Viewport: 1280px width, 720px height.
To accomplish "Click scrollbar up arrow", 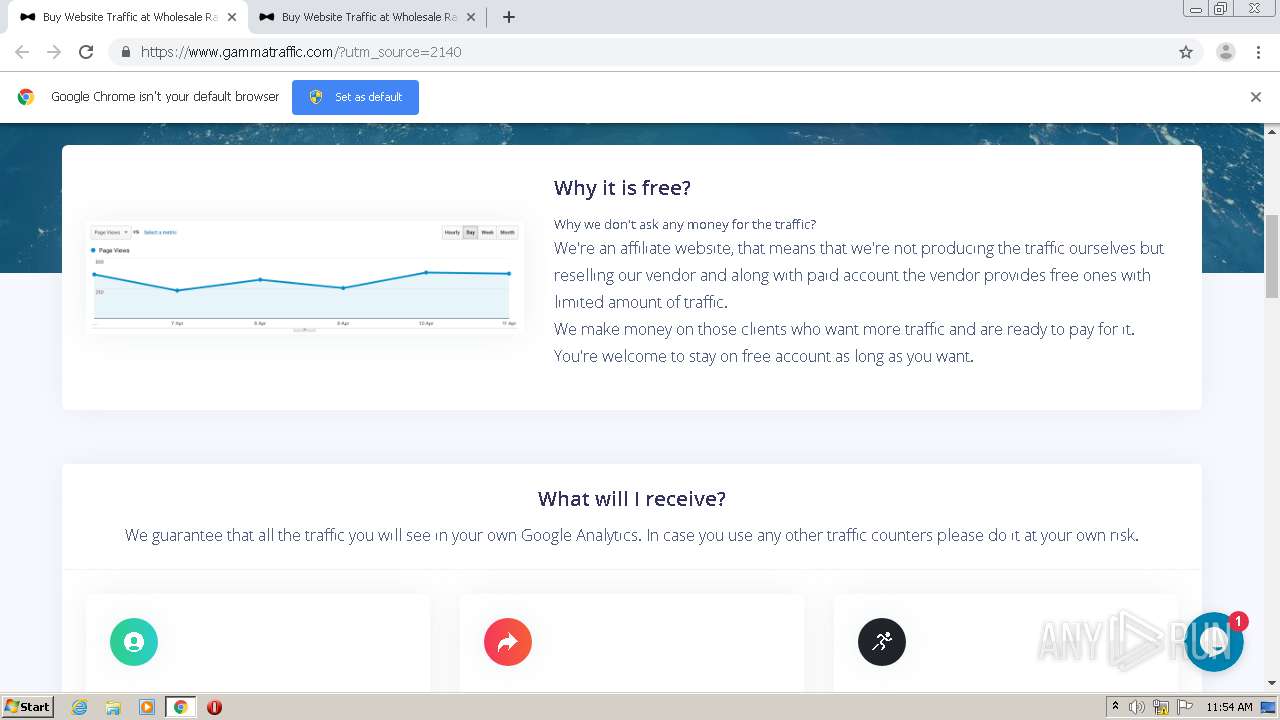I will 1272,132.
